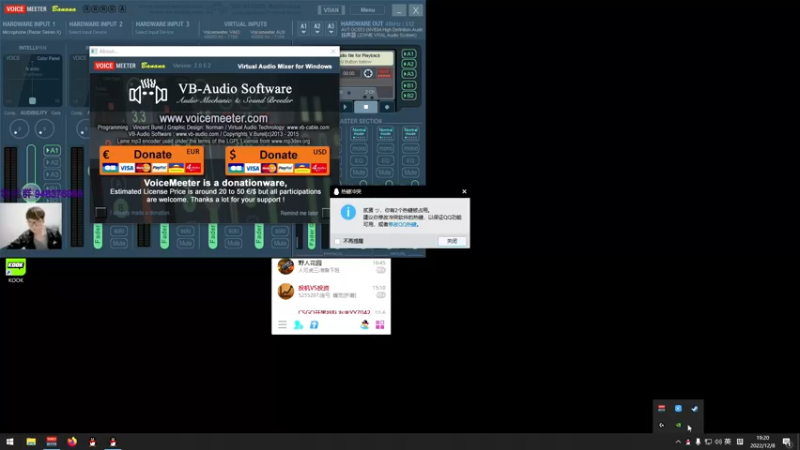The width and height of the screenshot is (800, 450).
Task: Open the www.vb-cable.com link
Action: [308, 128]
